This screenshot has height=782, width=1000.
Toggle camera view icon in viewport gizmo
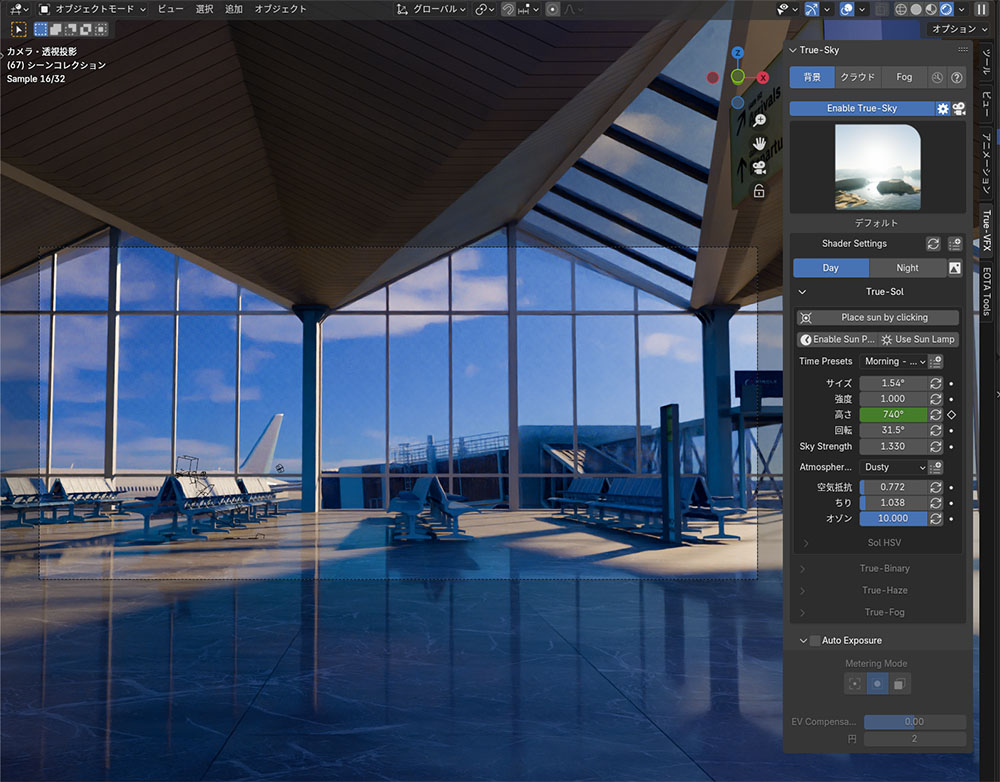click(x=759, y=166)
